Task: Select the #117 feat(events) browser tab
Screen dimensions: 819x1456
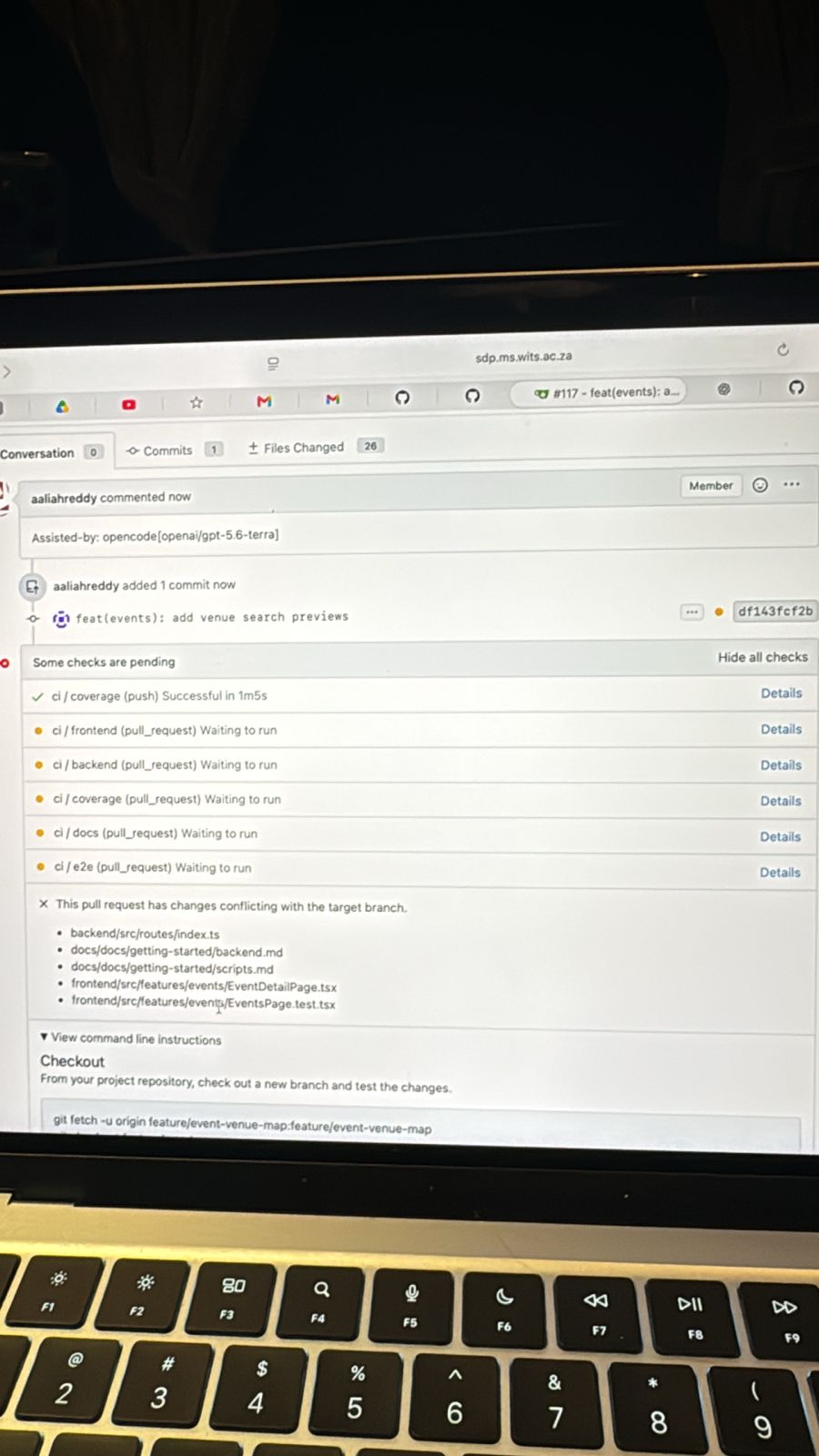Action: tap(598, 392)
